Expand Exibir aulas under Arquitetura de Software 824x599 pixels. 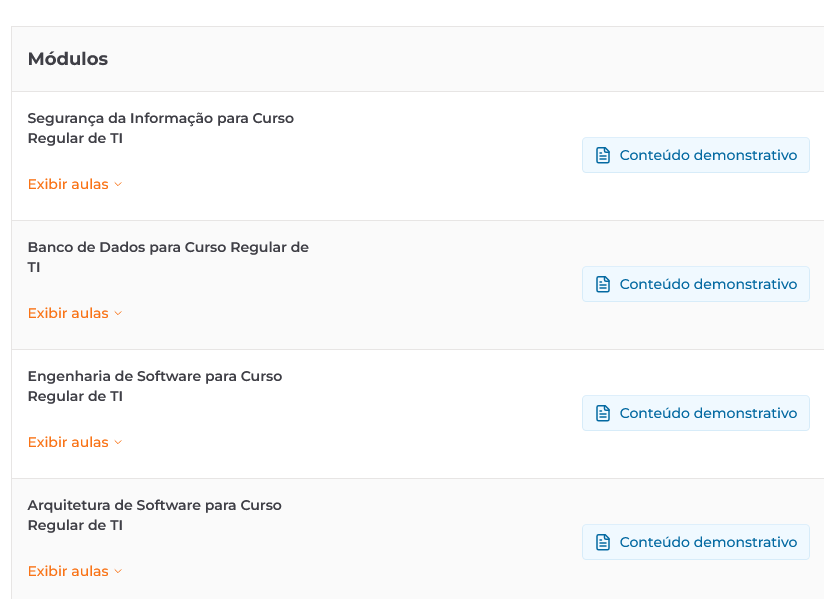click(75, 571)
